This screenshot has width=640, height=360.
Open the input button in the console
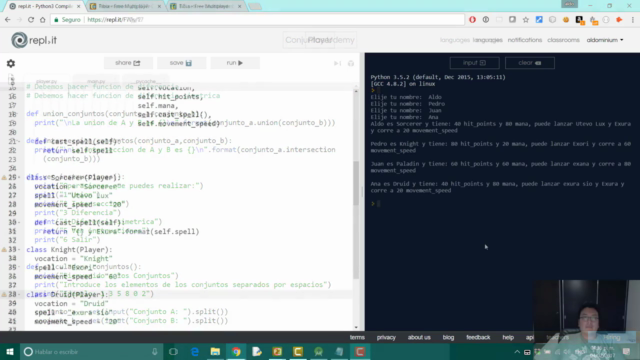pos(474,63)
